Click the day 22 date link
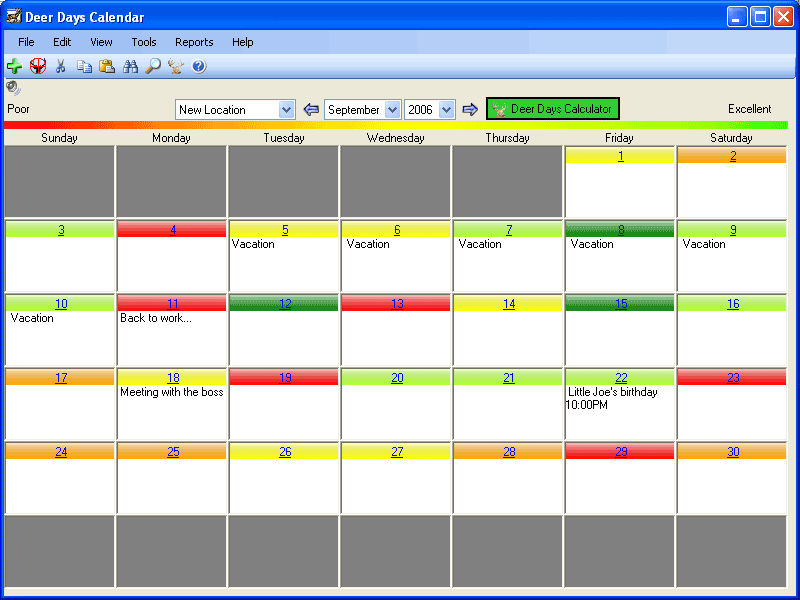 tap(621, 378)
